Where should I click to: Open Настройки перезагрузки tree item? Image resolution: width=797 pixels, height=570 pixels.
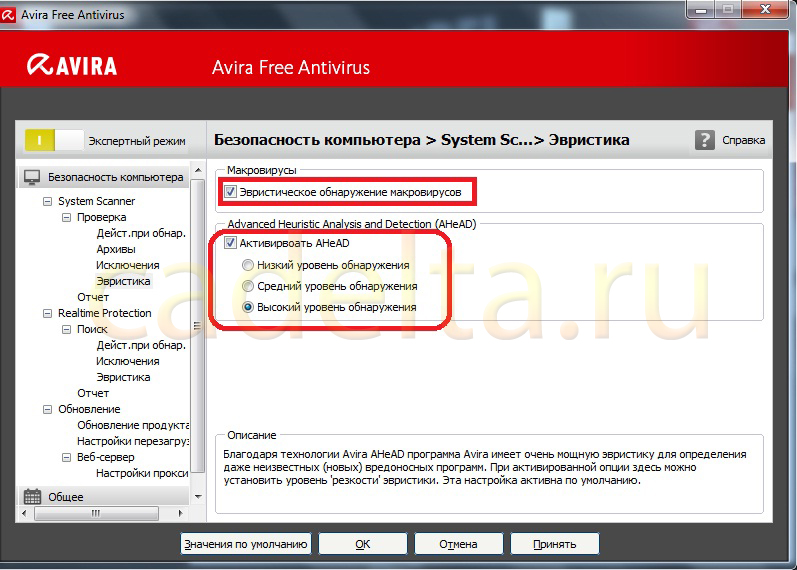click(x=133, y=441)
